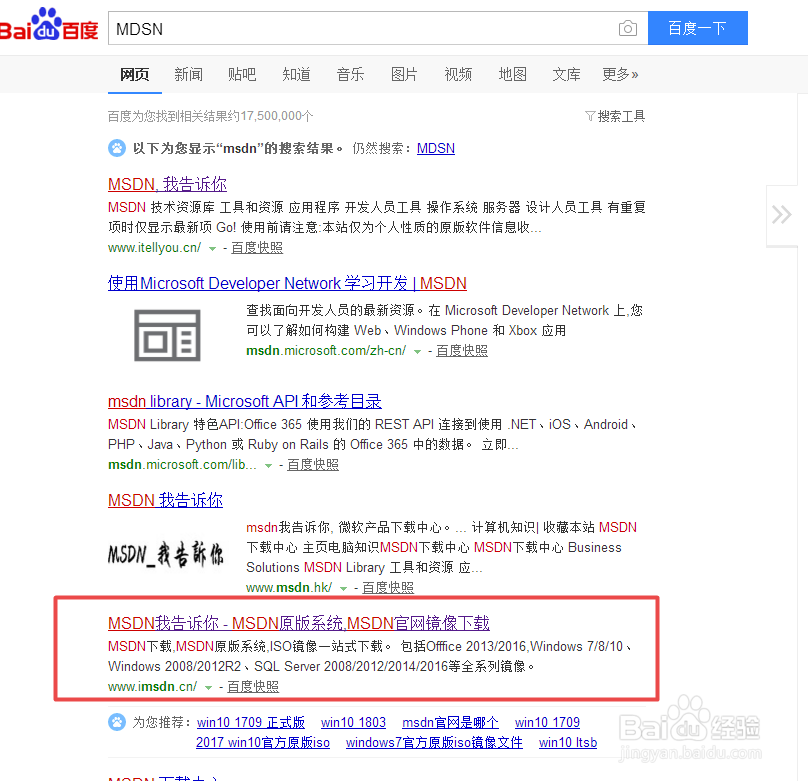Click suggestion win10 1709 正式版

click(251, 722)
